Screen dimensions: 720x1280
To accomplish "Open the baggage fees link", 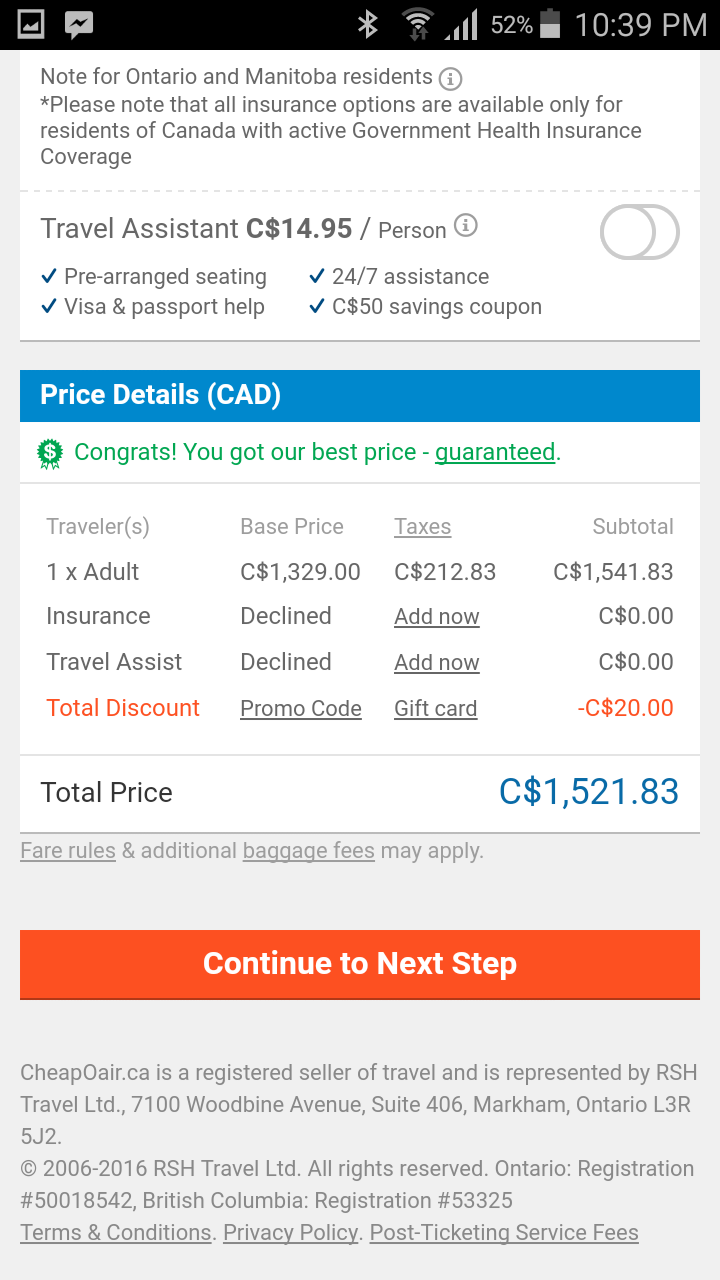I will click(x=308, y=851).
